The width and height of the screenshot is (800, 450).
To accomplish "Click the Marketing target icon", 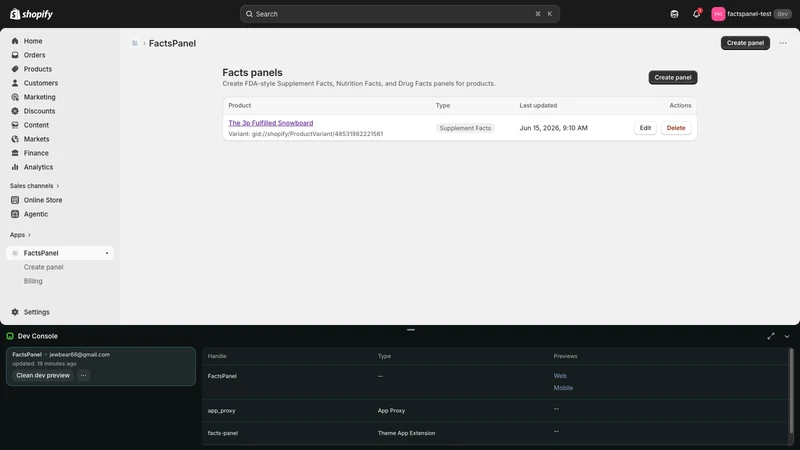I will (15, 97).
